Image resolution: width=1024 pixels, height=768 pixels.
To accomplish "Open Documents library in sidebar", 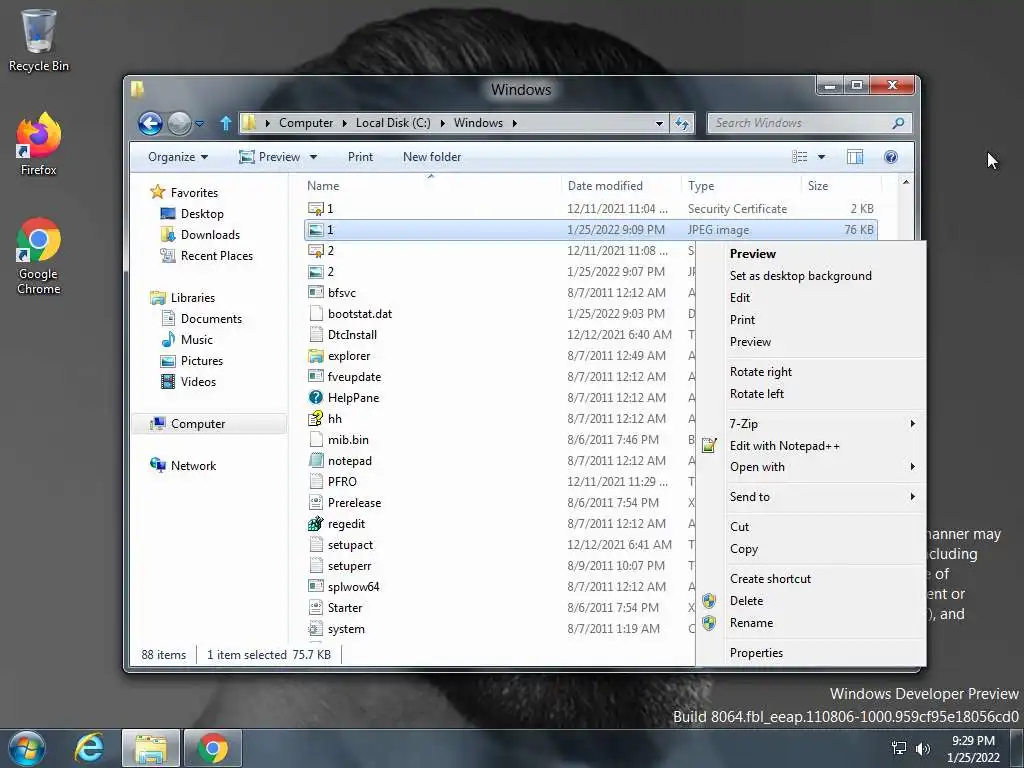I will (x=202, y=319).
